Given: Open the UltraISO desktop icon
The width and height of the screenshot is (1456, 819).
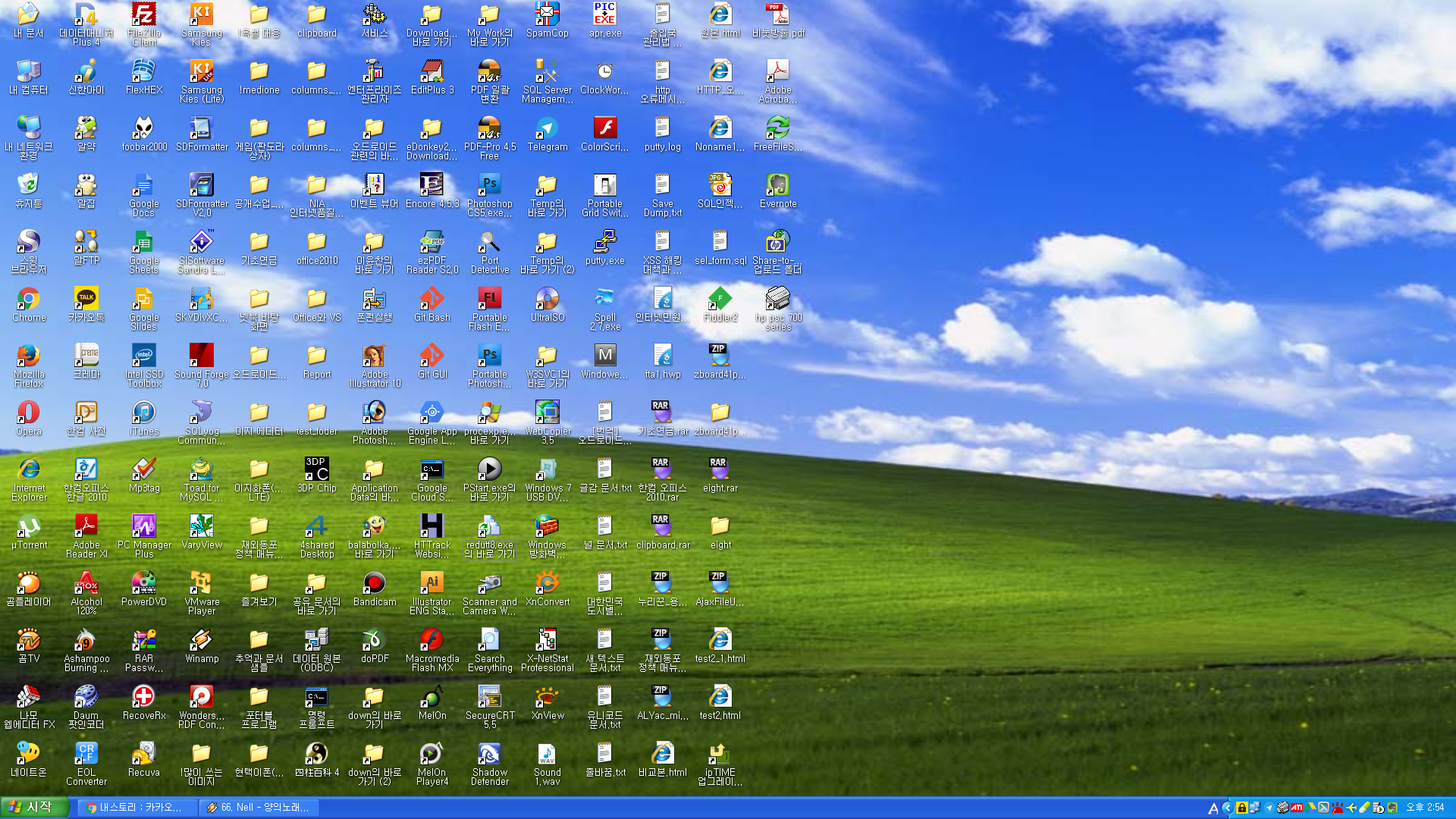Looking at the screenshot, I should coord(548,304).
